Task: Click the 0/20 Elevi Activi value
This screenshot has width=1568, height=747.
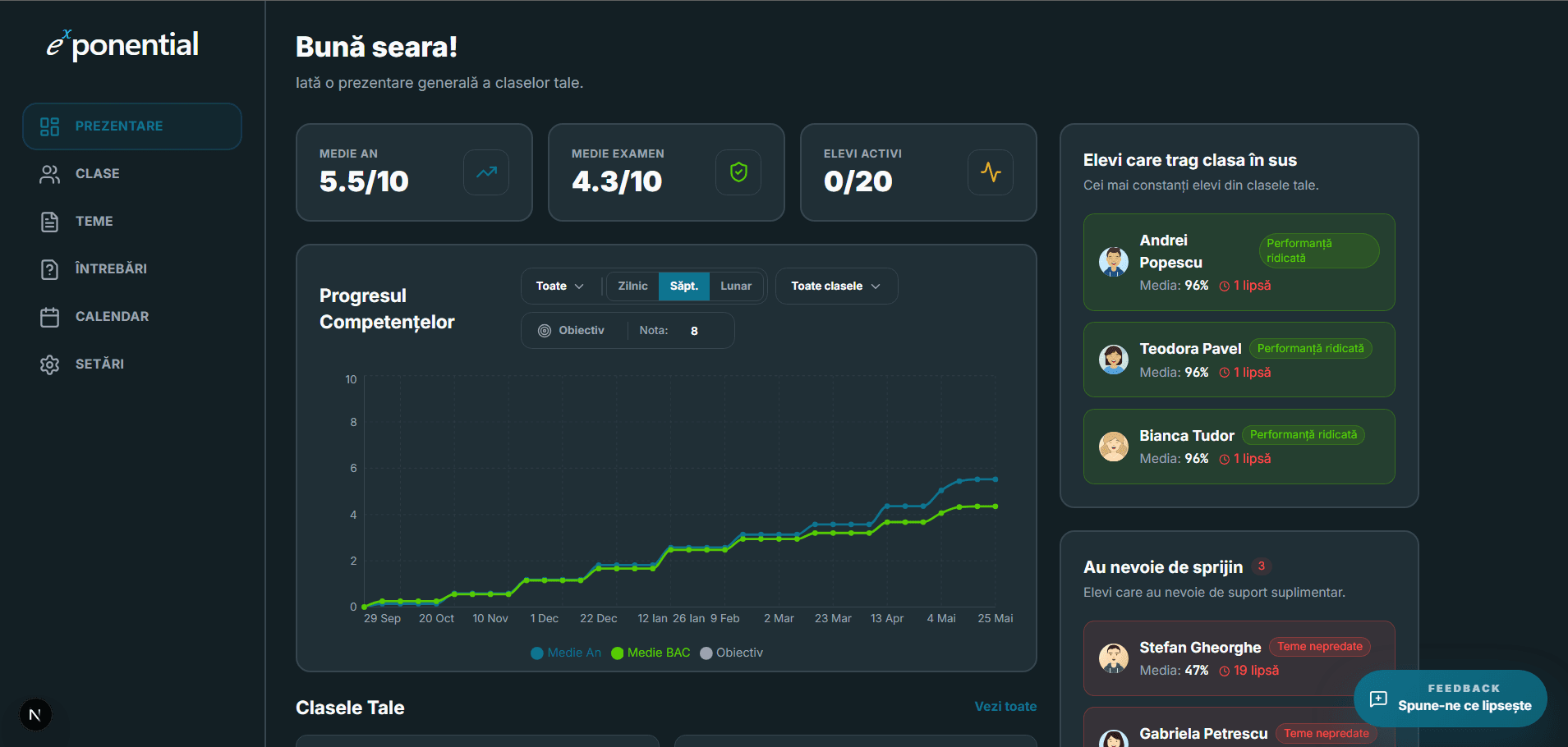Action: (858, 181)
